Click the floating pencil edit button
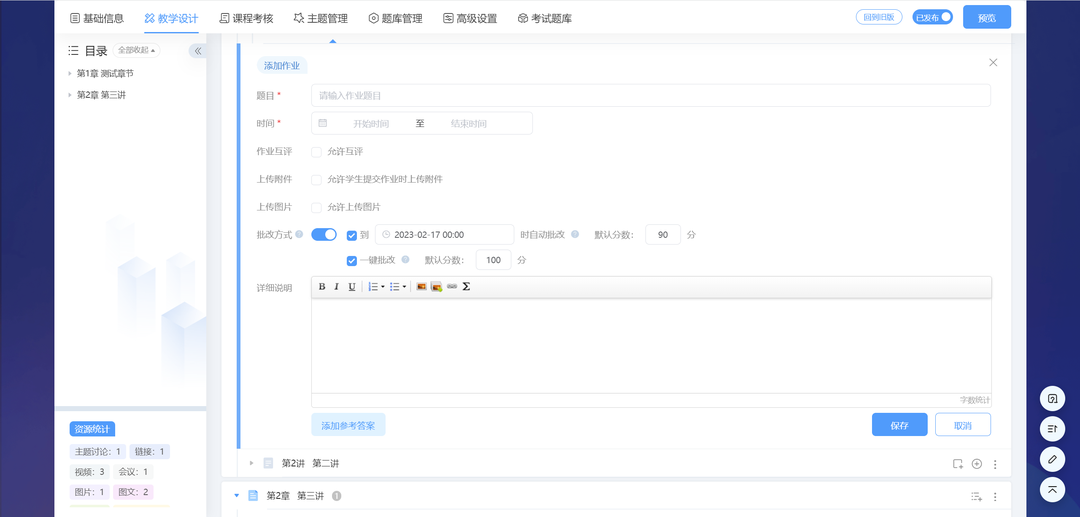Viewport: 1080px width, 517px height. click(x=1052, y=459)
